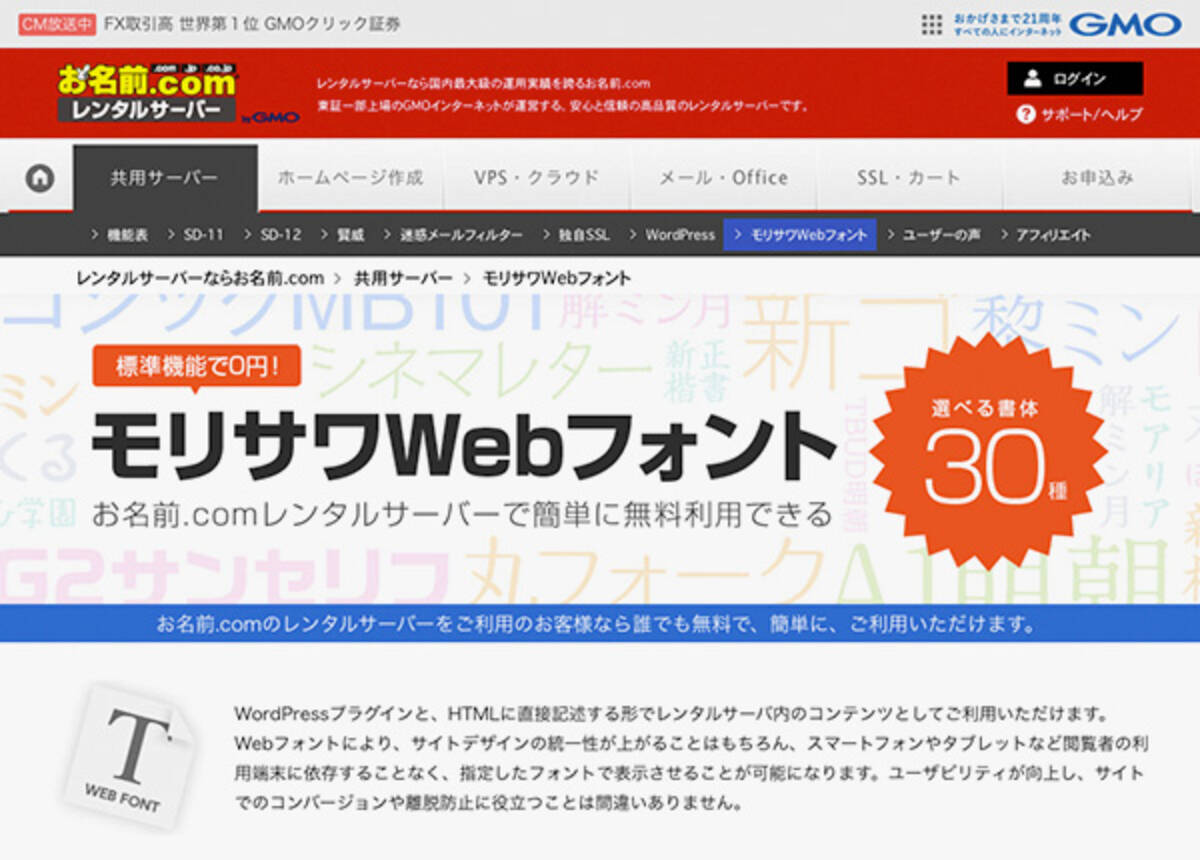The height and width of the screenshot is (860, 1200).
Task: Click the モリサワWebフォント banner heading
Action: (463, 446)
